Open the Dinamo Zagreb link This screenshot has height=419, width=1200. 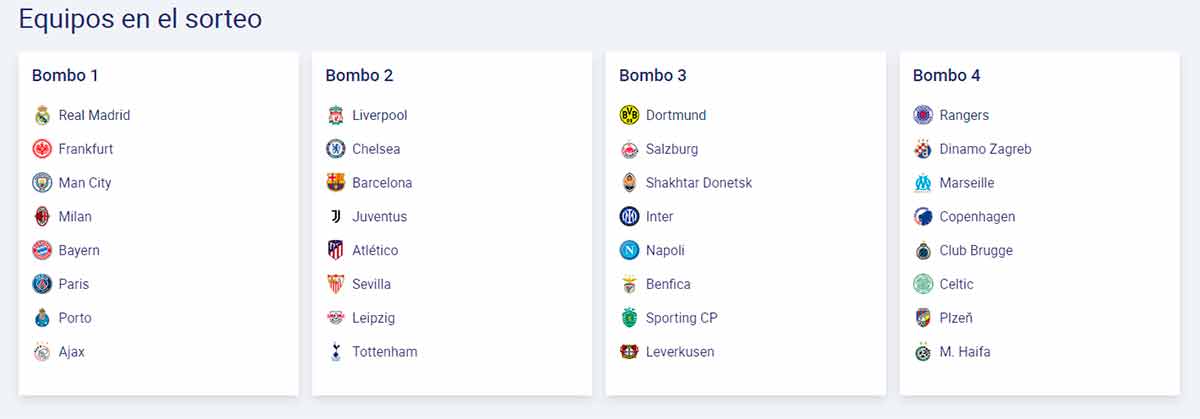point(985,149)
